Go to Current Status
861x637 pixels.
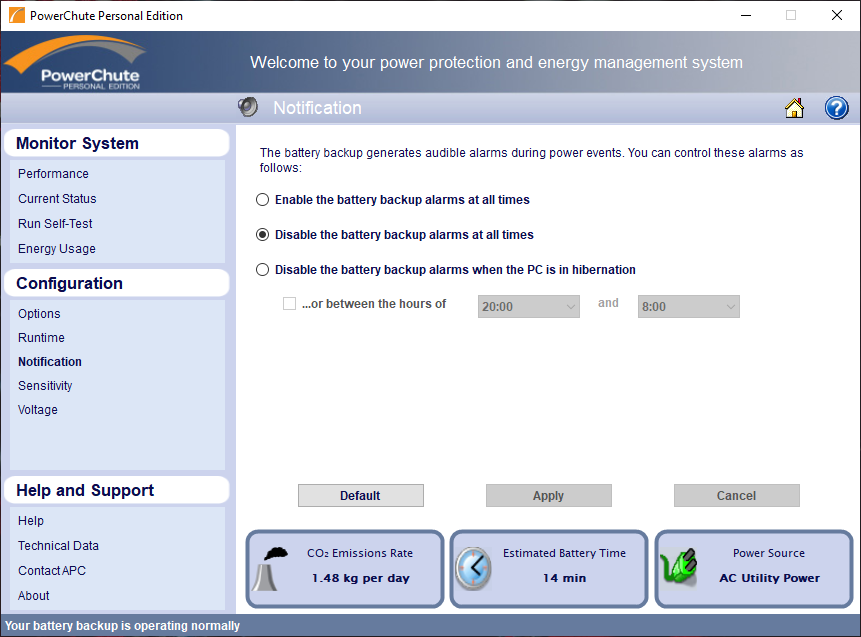pos(57,199)
